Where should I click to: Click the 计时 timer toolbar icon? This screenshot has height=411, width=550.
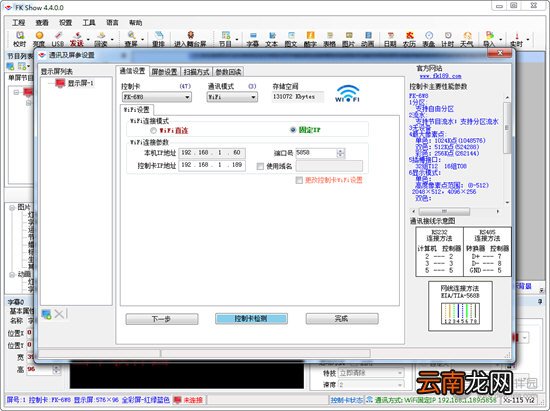click(x=448, y=39)
